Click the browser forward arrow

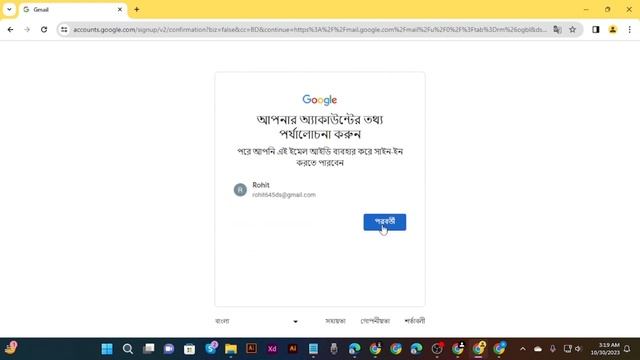[x=27, y=29]
